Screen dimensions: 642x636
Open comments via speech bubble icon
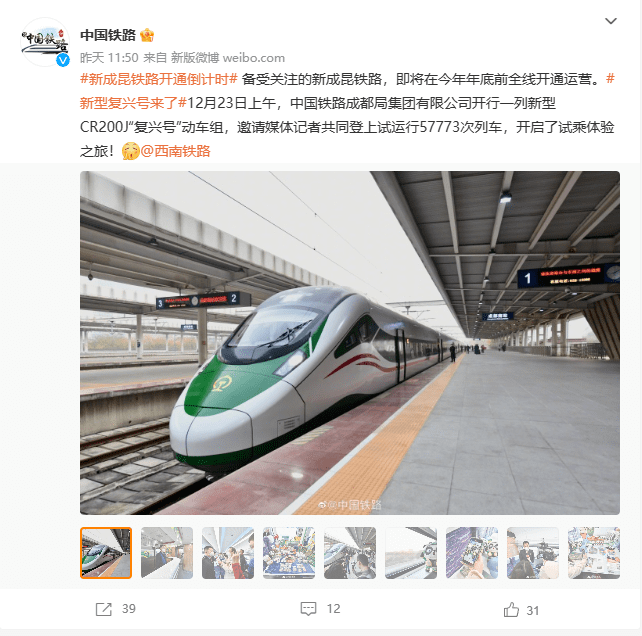pyautogui.click(x=308, y=609)
